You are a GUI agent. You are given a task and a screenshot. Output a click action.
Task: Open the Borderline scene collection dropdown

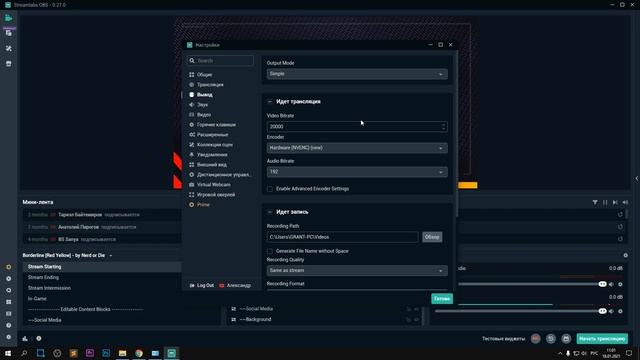(111, 256)
